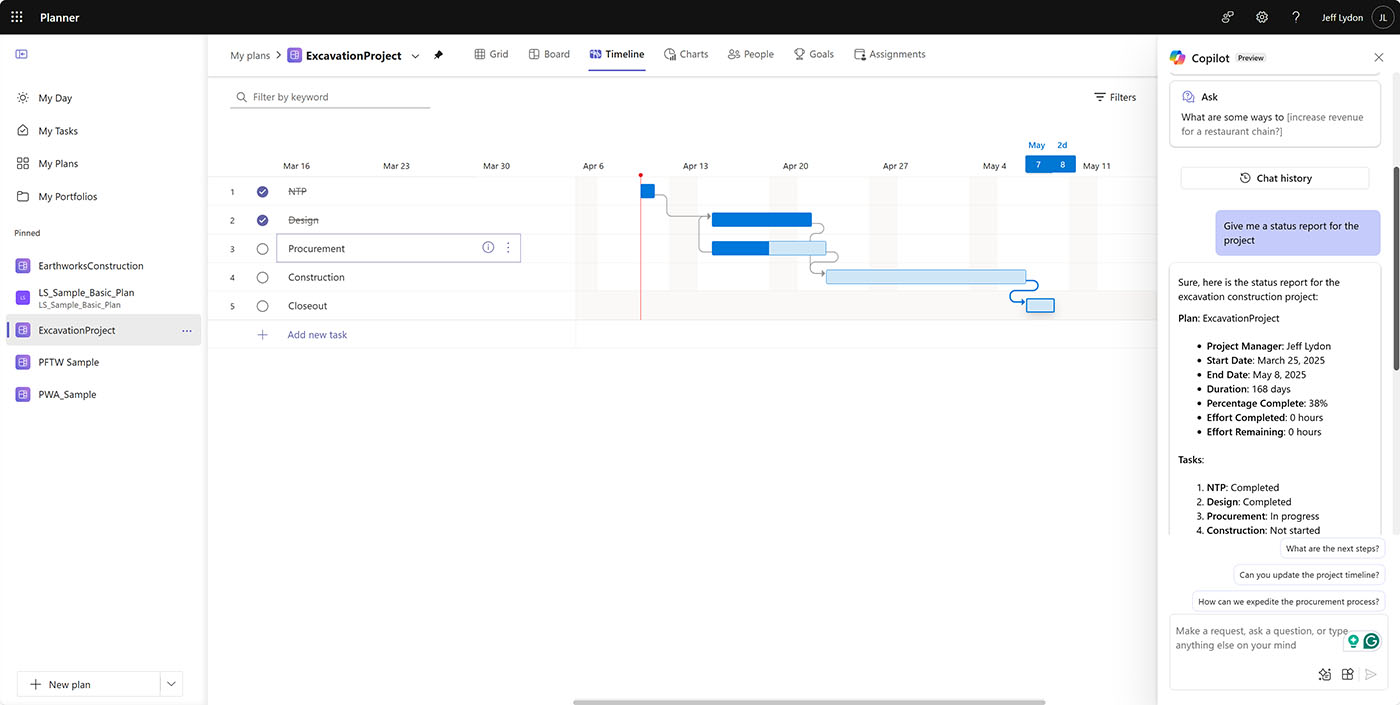Viewport: 1400px width, 705px height.
Task: Open PFTW Sample pinned plan
Action: [x=68, y=362]
